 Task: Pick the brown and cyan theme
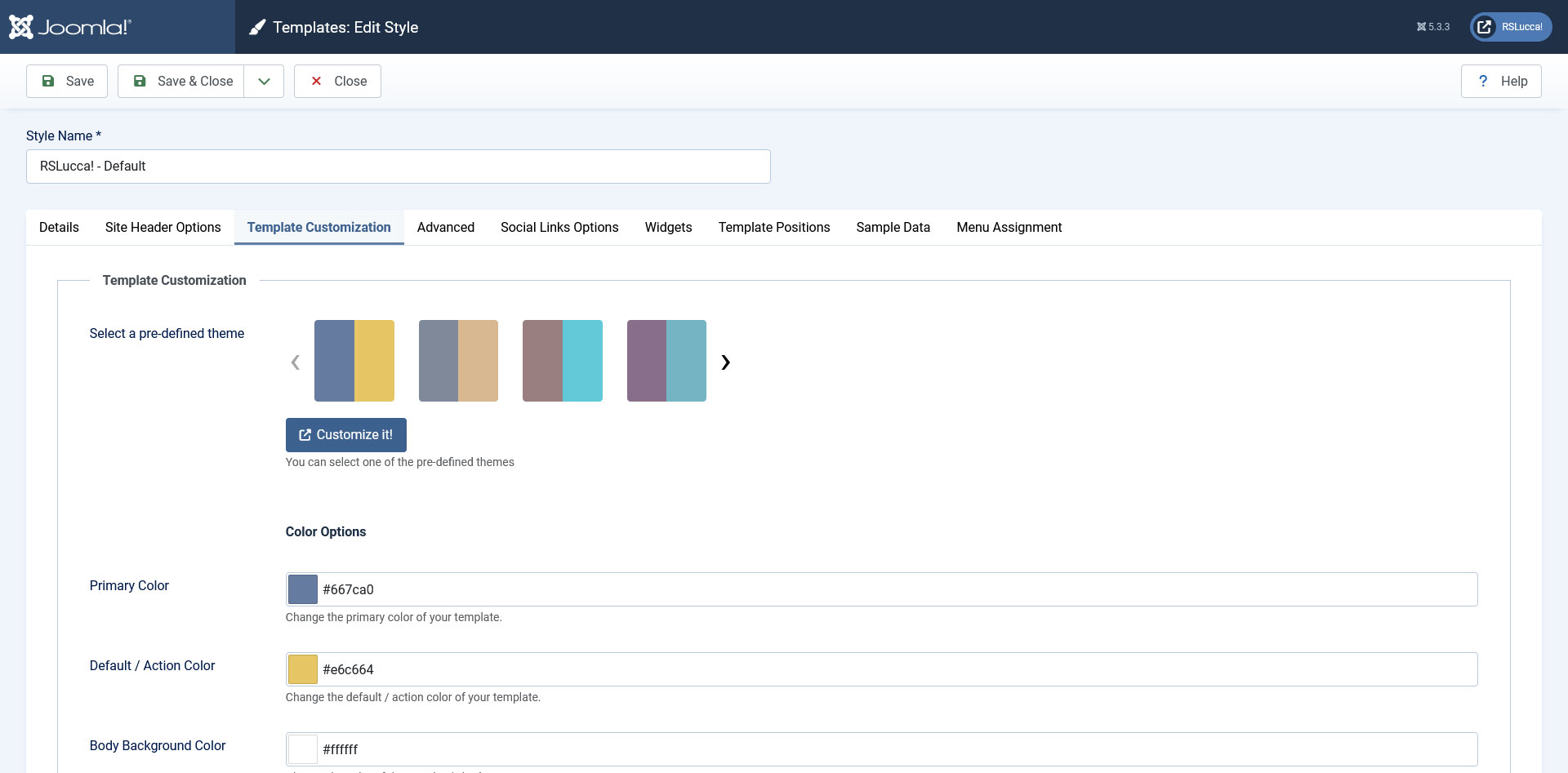click(x=563, y=361)
